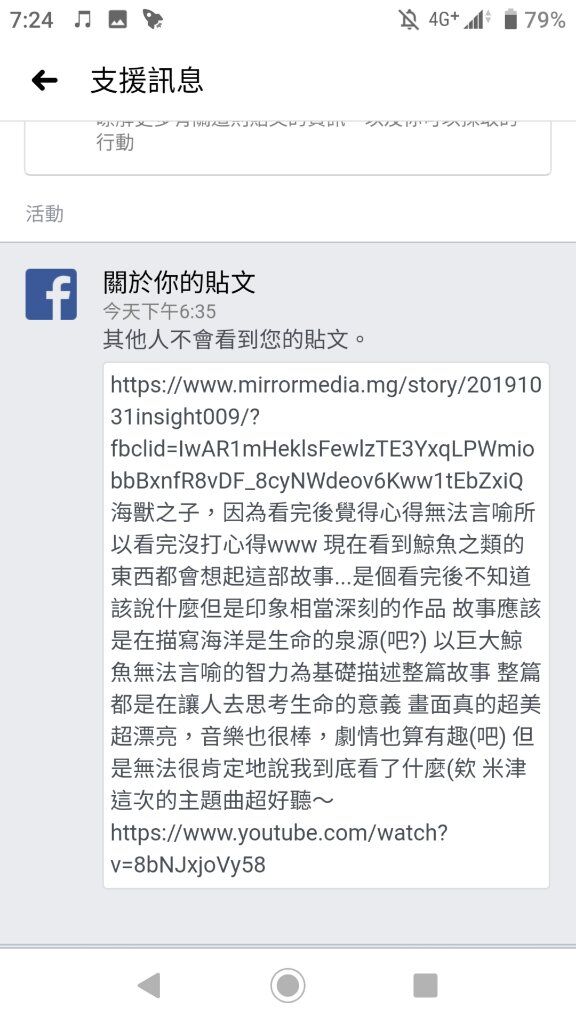Tap the muted bell status icon
Screen dimensions: 576x1024
pos(409,20)
